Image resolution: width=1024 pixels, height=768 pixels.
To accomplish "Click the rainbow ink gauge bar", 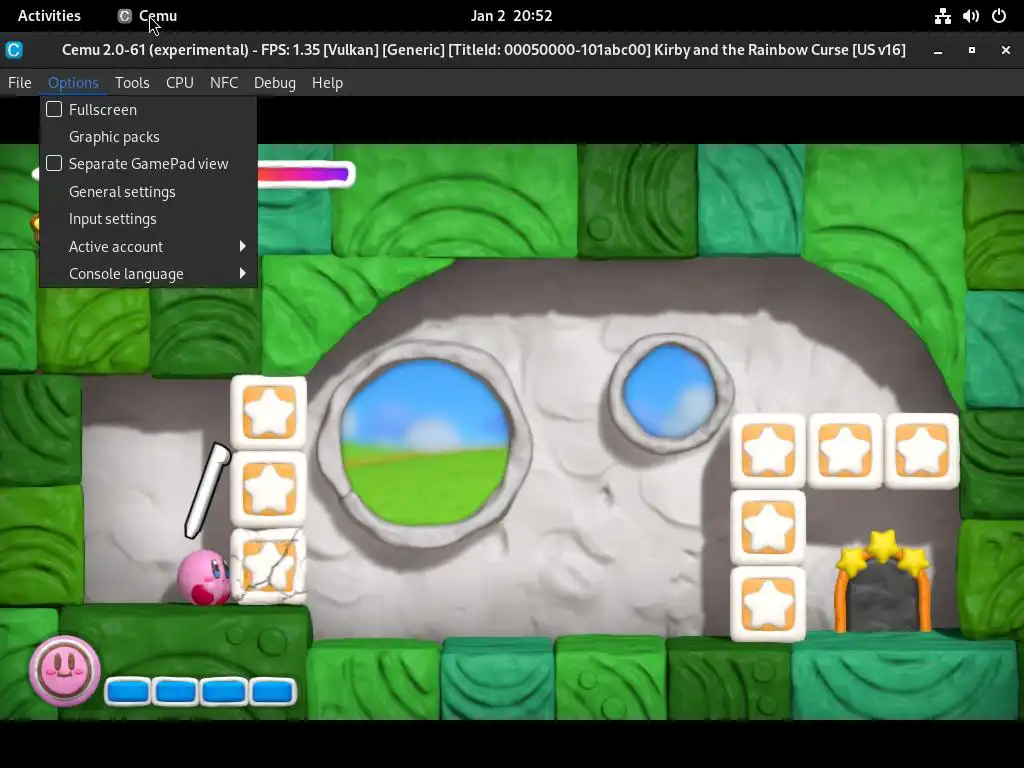I will (x=306, y=174).
